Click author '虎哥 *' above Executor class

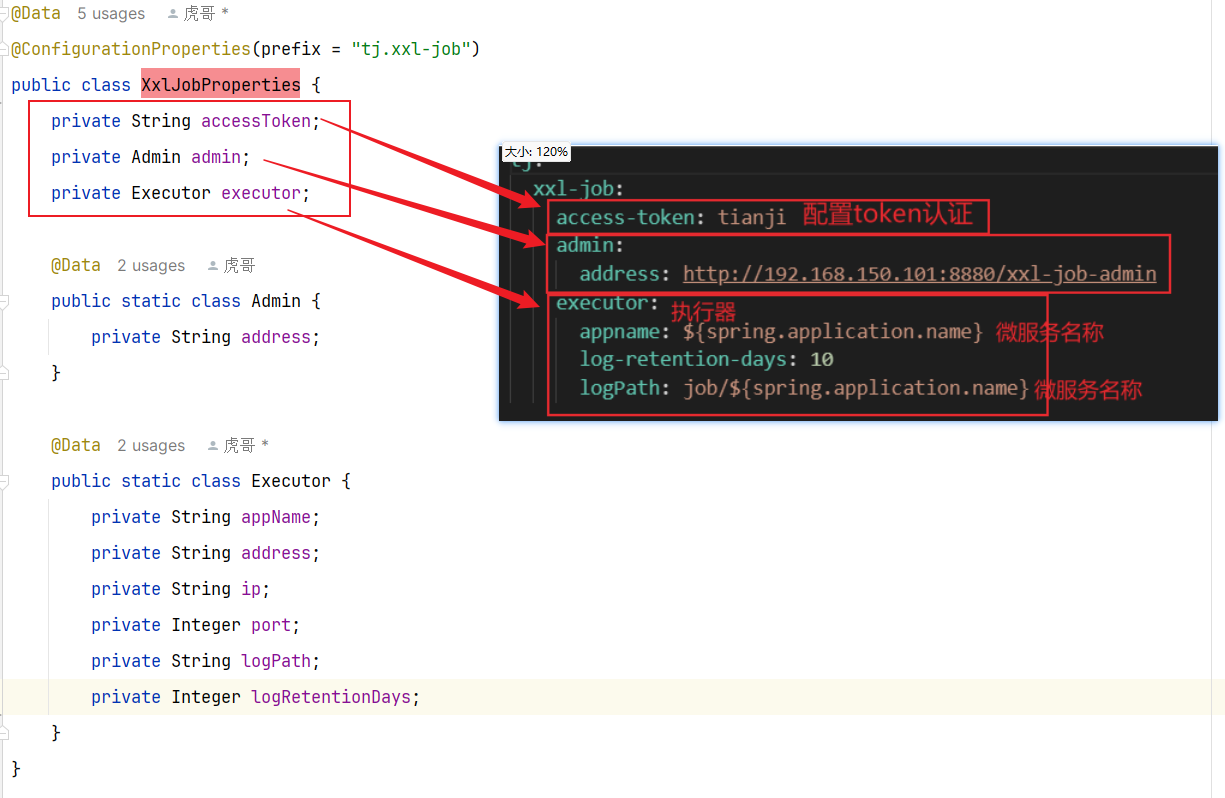(246, 446)
